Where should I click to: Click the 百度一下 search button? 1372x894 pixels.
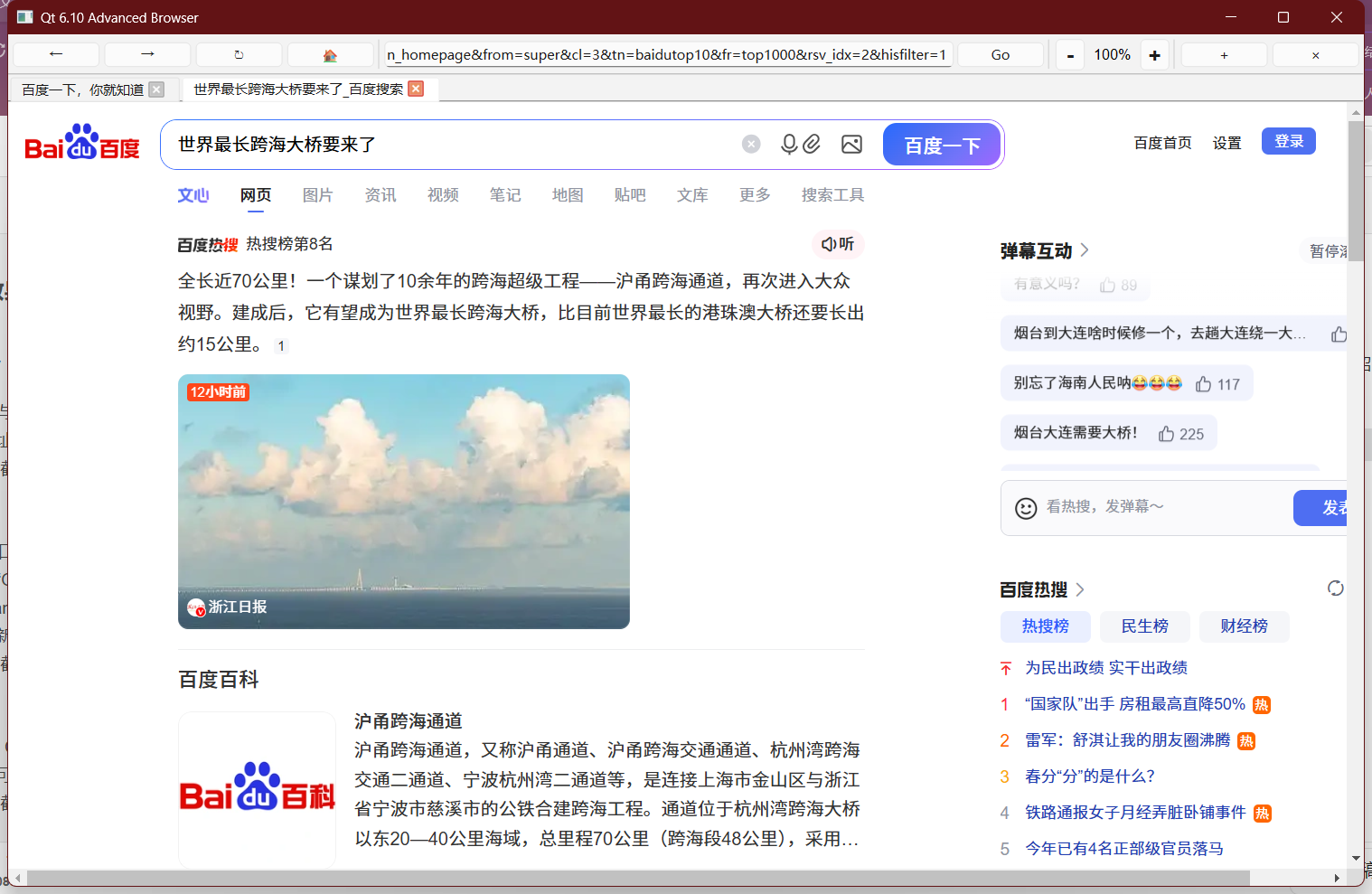pyautogui.click(x=942, y=145)
